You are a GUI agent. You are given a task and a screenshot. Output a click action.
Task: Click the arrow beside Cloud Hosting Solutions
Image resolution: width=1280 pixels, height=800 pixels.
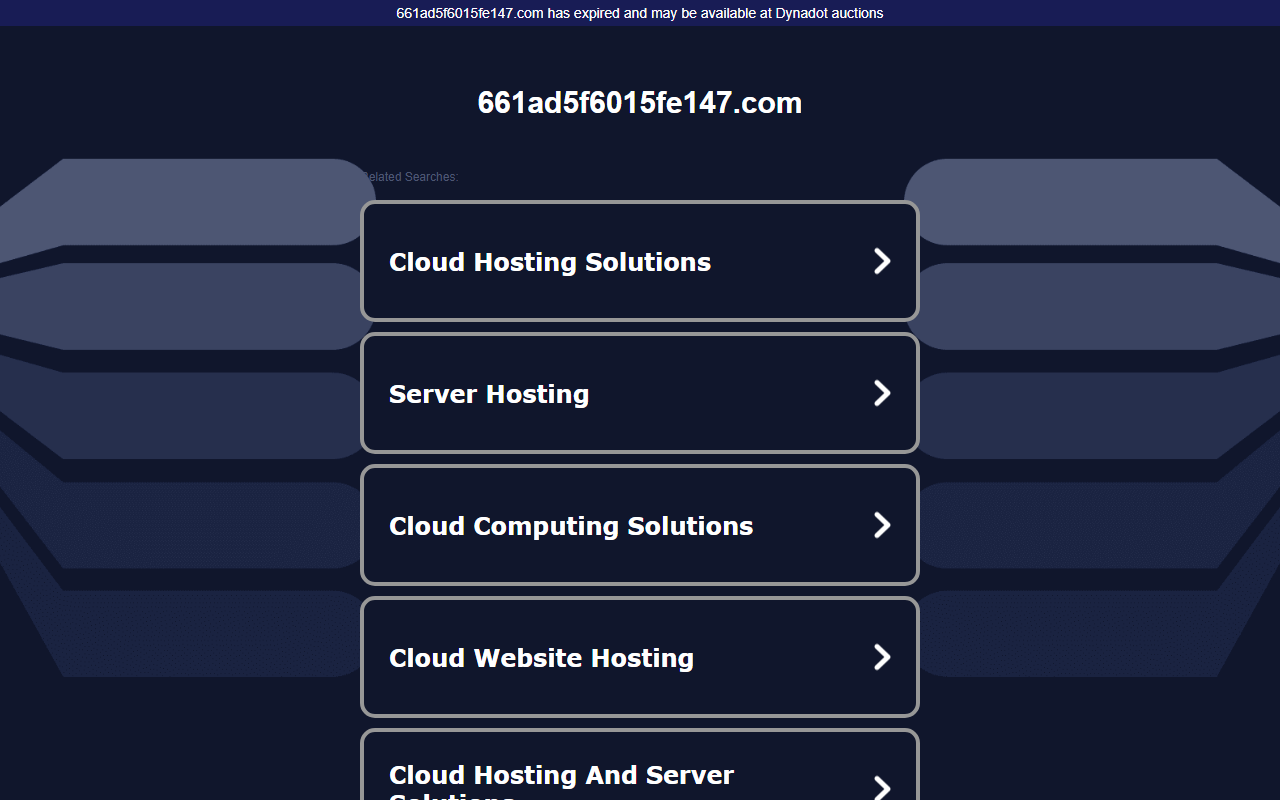[x=882, y=261]
